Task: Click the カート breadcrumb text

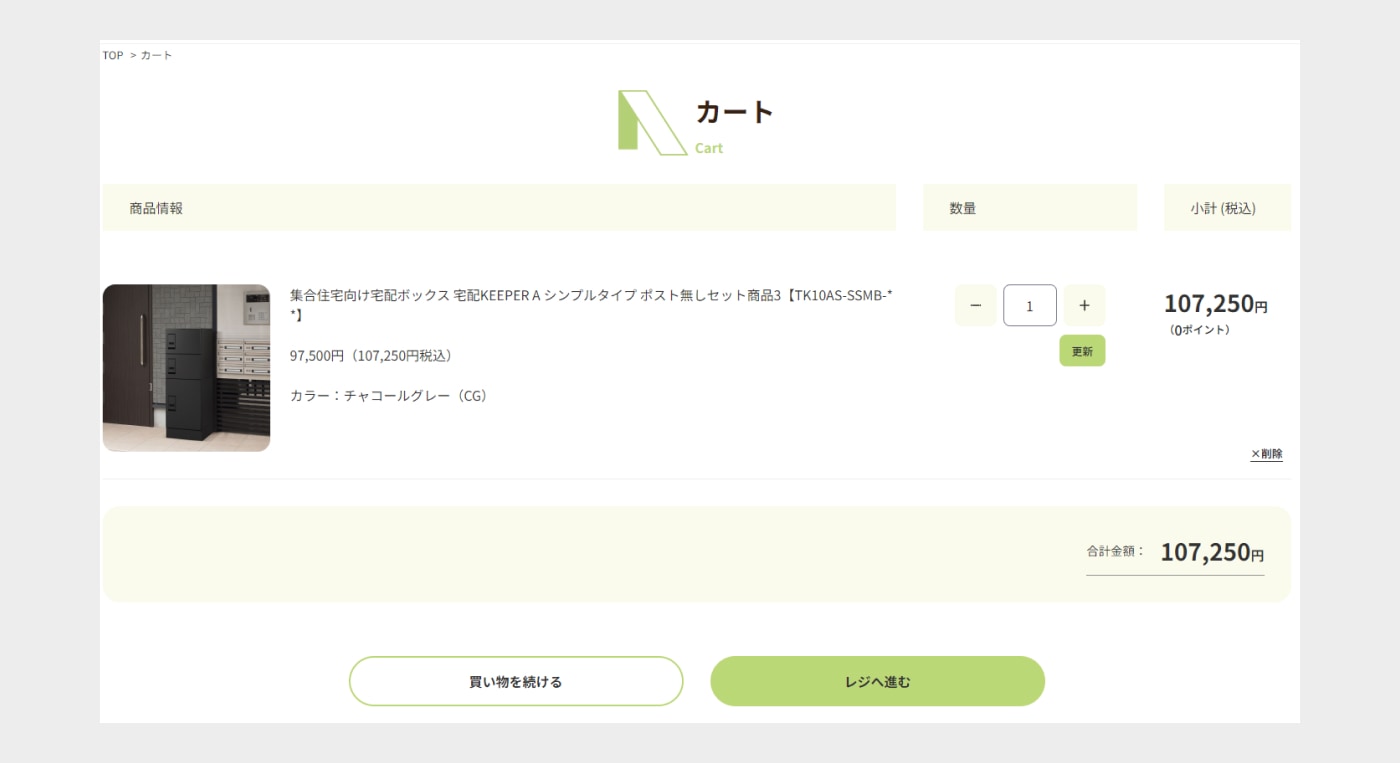Action: coord(156,55)
